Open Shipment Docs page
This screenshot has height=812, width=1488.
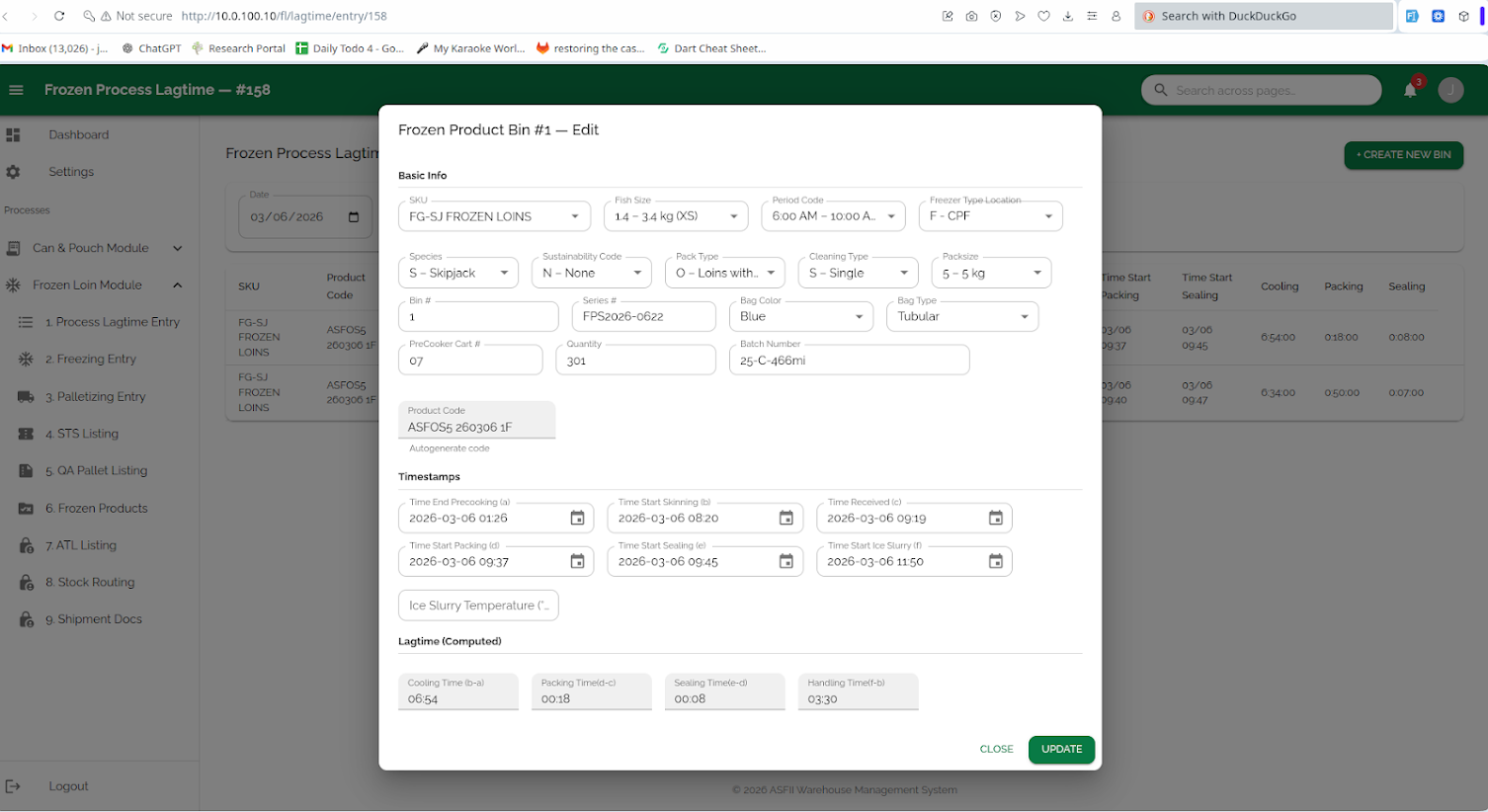coord(94,619)
